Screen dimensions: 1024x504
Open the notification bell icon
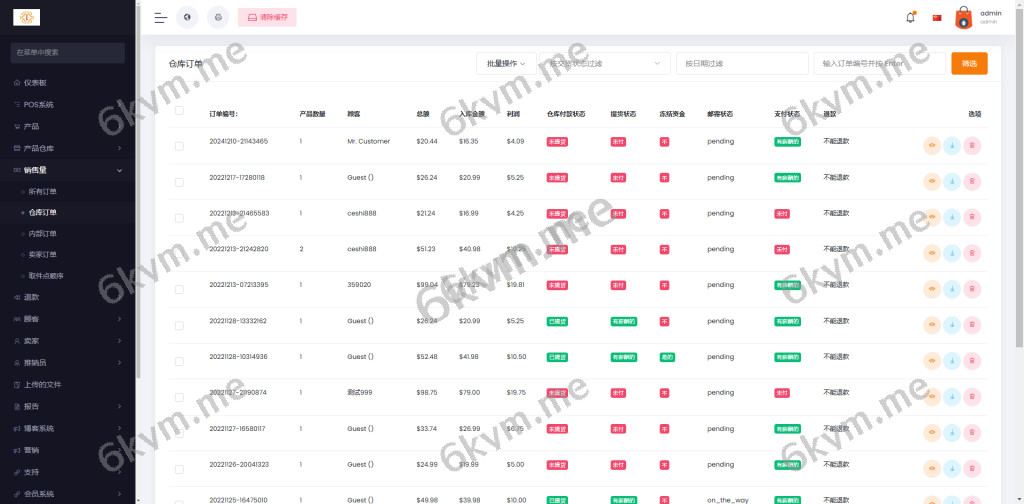point(910,17)
